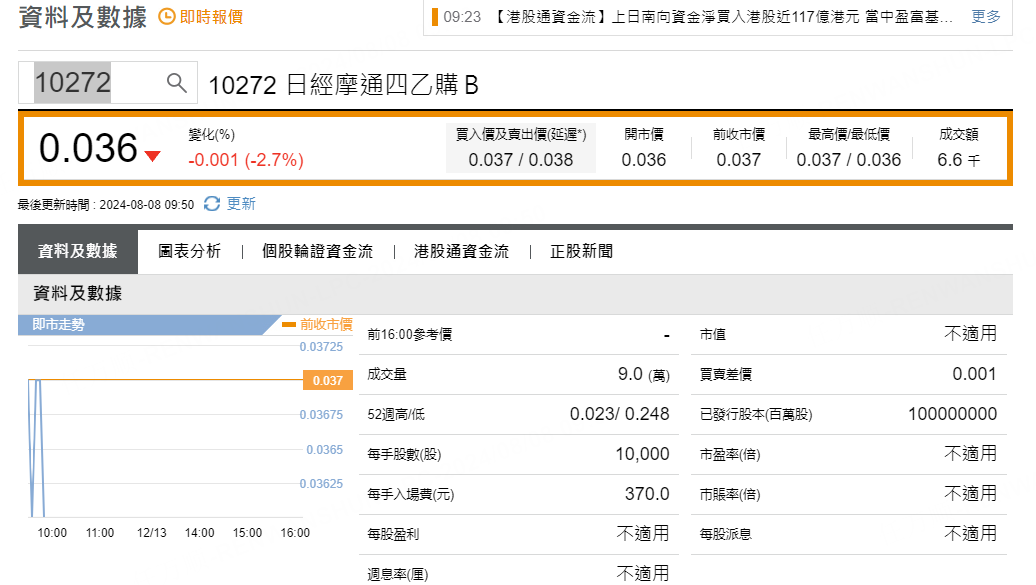Click the 0.03725 chart axis label
Viewport: 1036px width, 585px height.
321,346
